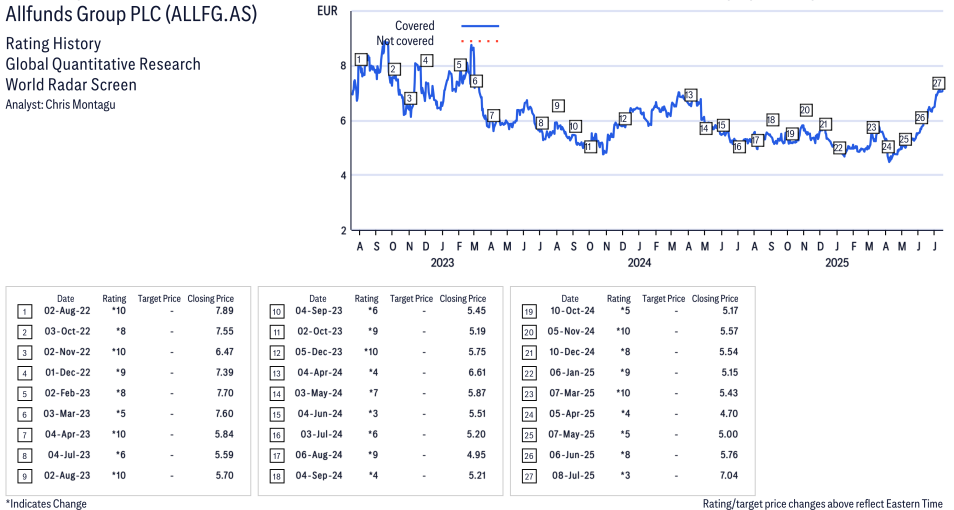The height and width of the screenshot is (510, 954).
Task: Click date 01-Dec-22
Action: point(67,372)
